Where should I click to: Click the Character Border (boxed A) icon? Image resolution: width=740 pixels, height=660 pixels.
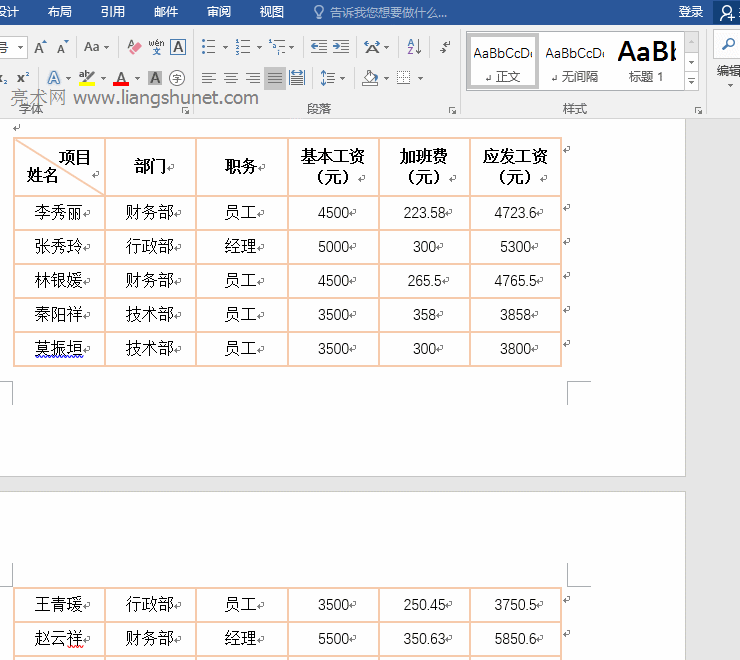click(178, 47)
